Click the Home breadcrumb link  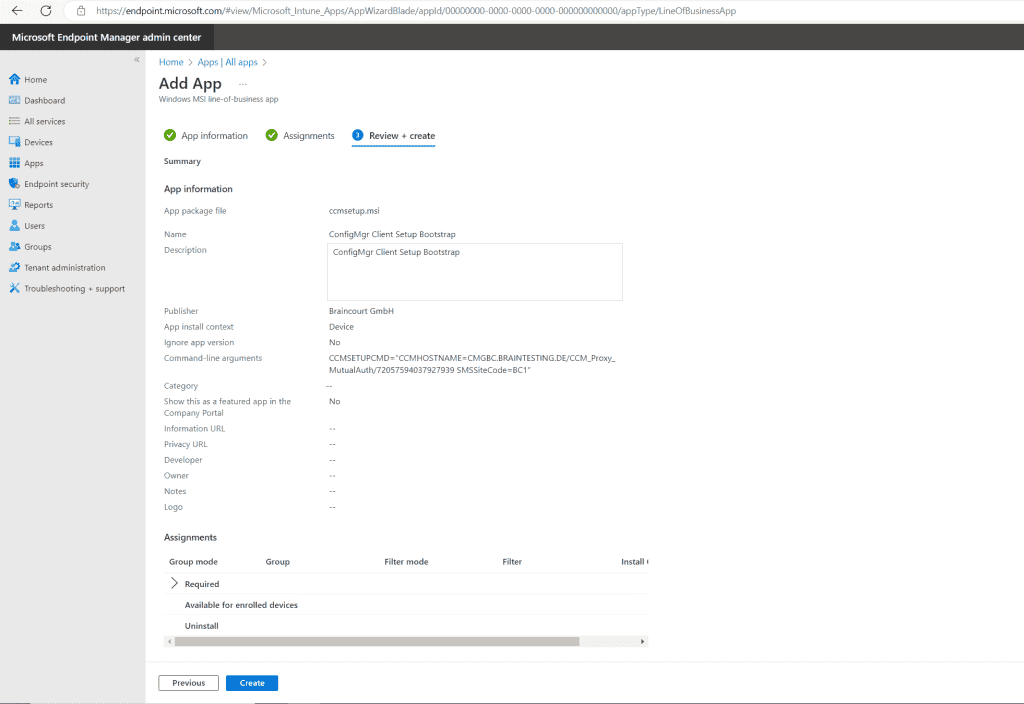pyautogui.click(x=170, y=61)
